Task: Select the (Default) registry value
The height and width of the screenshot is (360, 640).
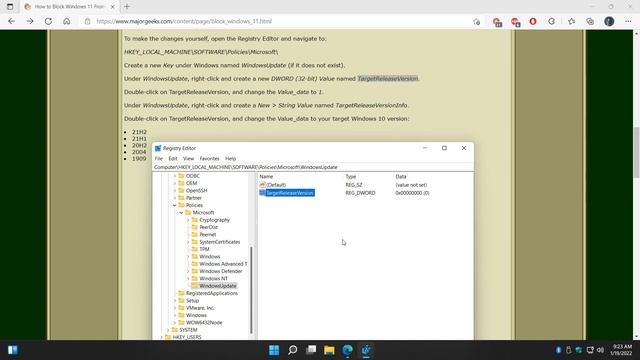Action: point(276,185)
